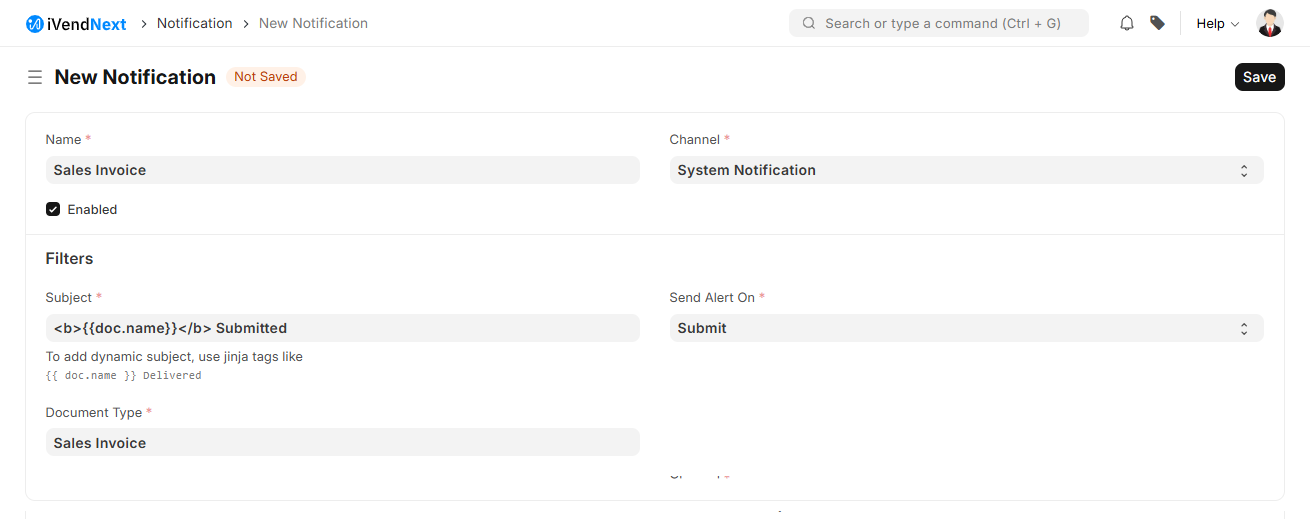1310x519 pixels.
Task: Uncheck the Enabled checkbox
Action: pos(53,210)
